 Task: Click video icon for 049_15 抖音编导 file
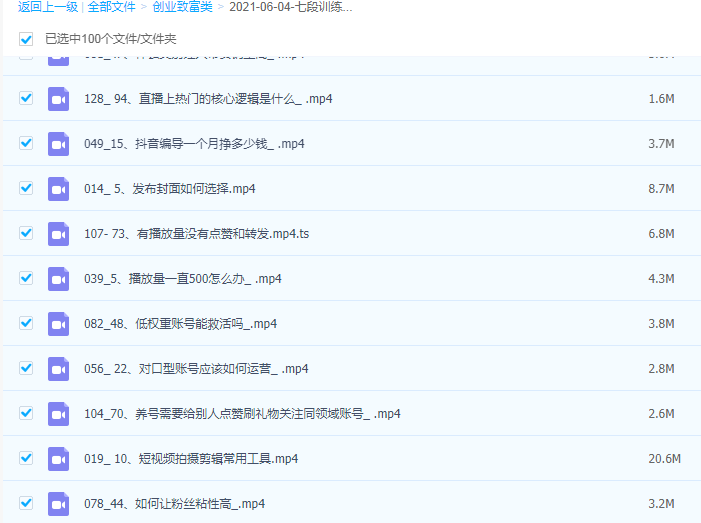tap(59, 144)
